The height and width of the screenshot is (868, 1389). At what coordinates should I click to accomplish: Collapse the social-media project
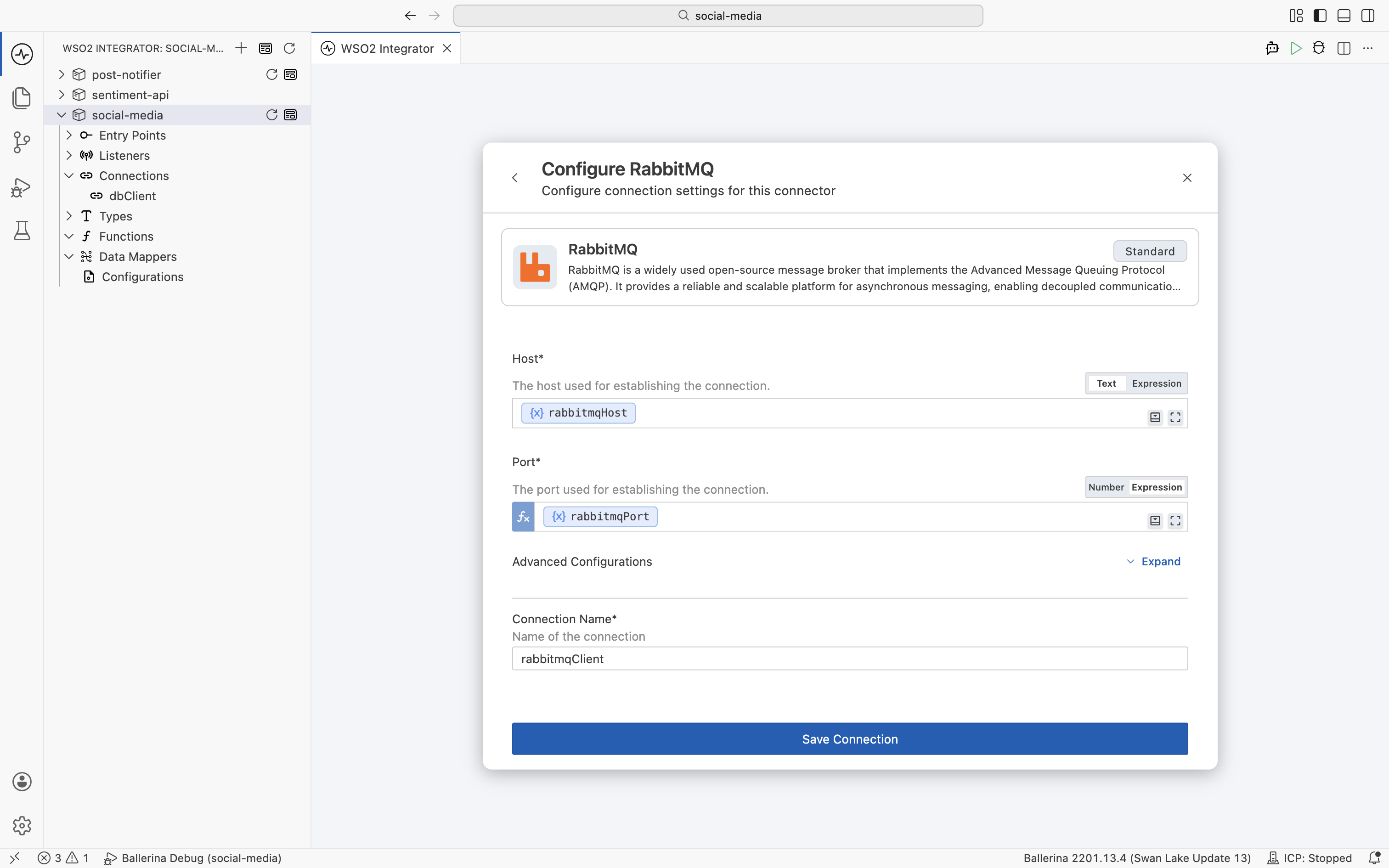point(62,115)
